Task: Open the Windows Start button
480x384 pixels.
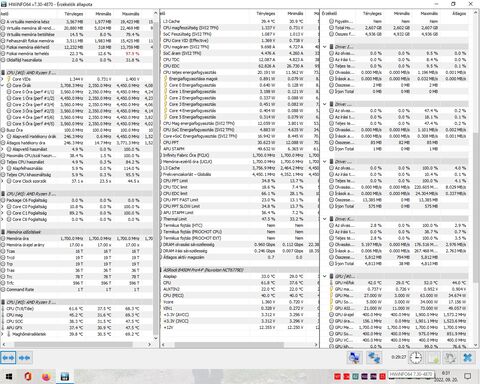Action: [9, 377]
